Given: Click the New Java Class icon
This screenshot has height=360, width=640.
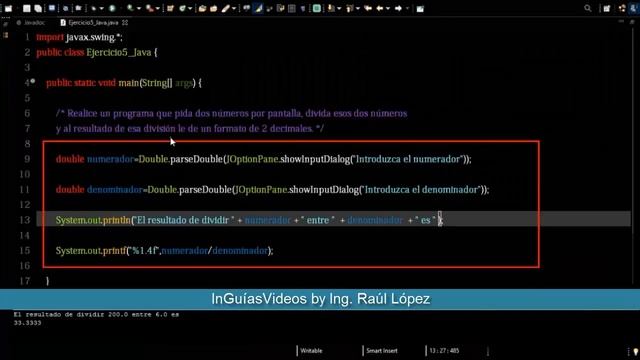Looking at the screenshot, I should [x=182, y=8].
